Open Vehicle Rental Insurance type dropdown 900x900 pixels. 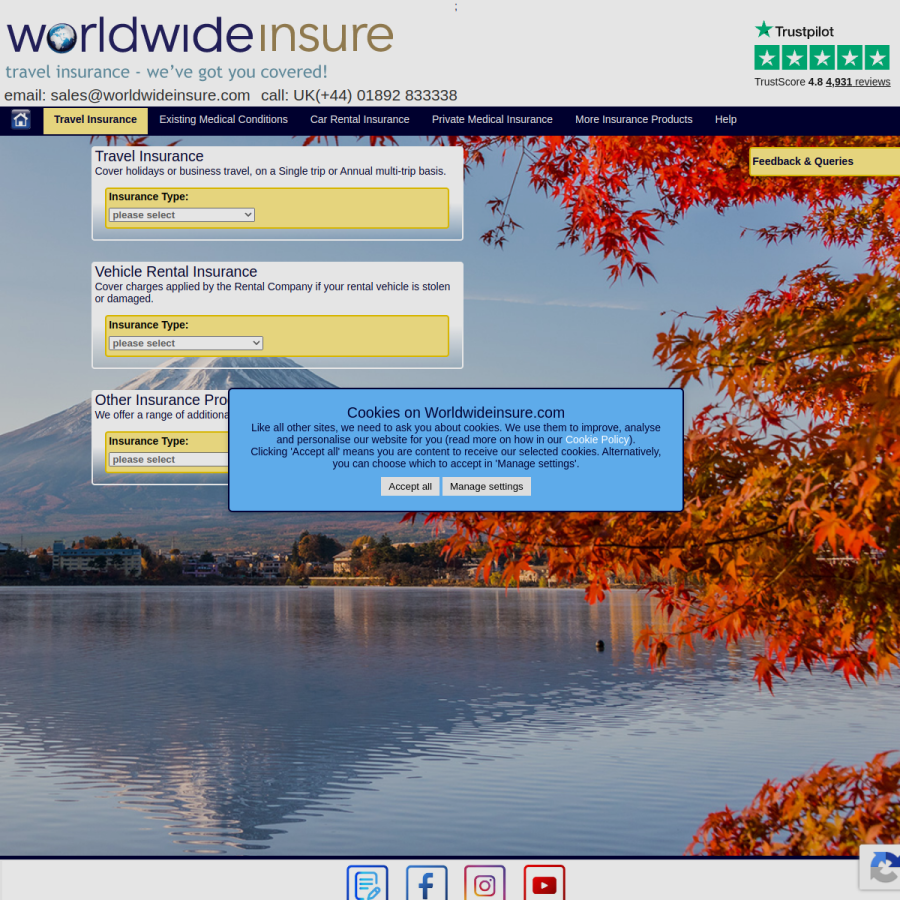click(185, 343)
